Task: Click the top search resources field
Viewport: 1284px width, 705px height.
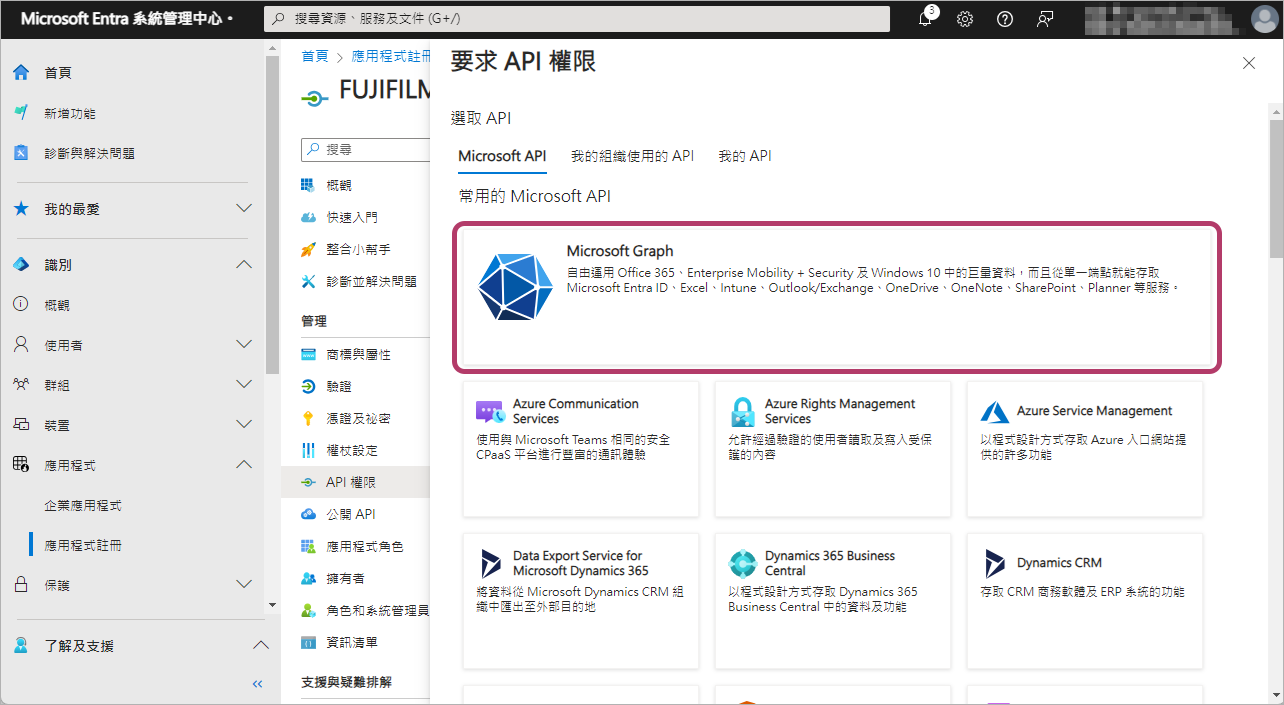Action: tap(577, 19)
